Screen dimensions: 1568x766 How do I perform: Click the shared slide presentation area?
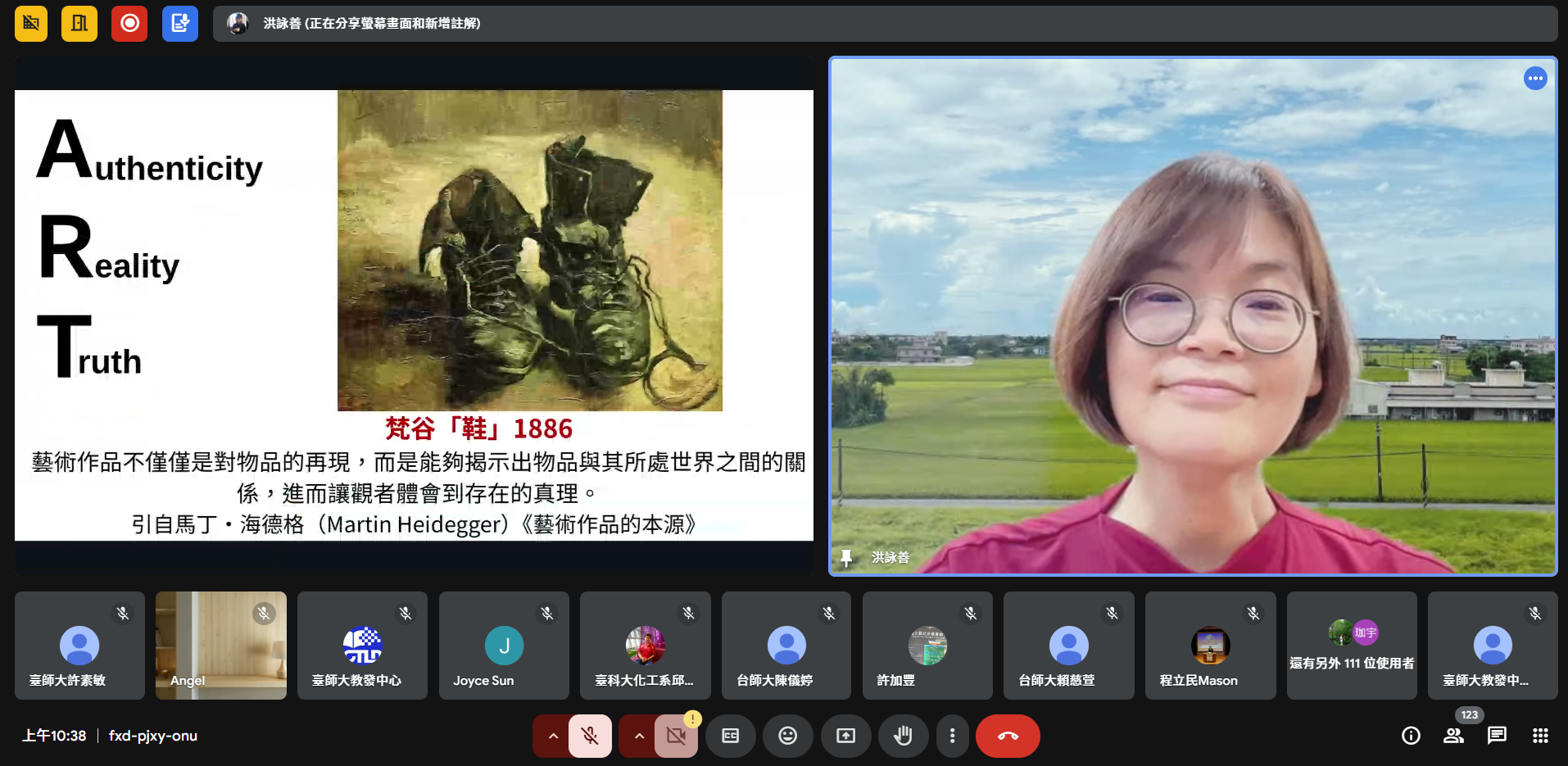point(414,315)
